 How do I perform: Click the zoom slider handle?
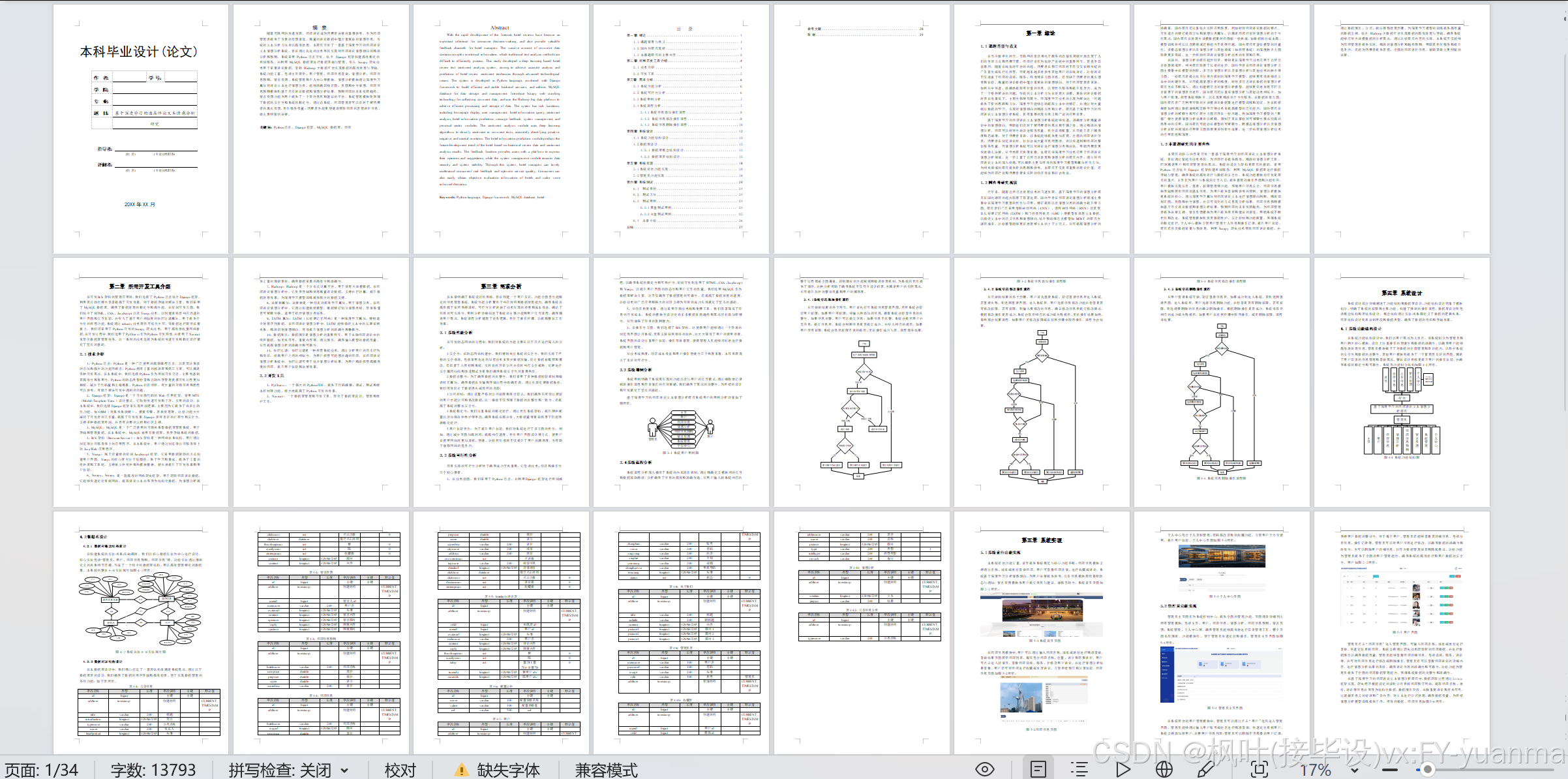[1428, 770]
